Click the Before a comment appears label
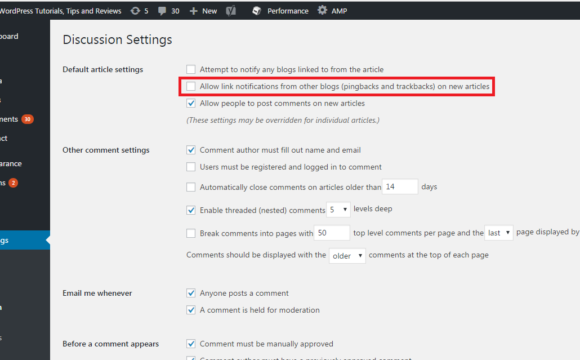Image resolution: width=580 pixels, height=360 pixels. point(111,344)
